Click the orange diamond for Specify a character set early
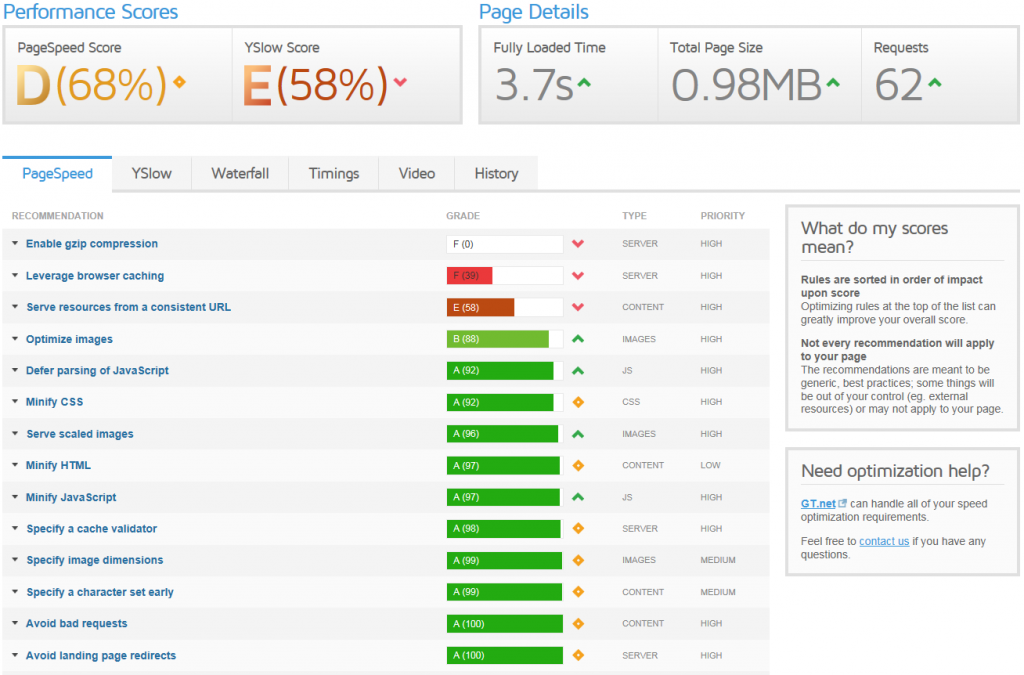The height and width of the screenshot is (675, 1024). pyautogui.click(x=578, y=591)
